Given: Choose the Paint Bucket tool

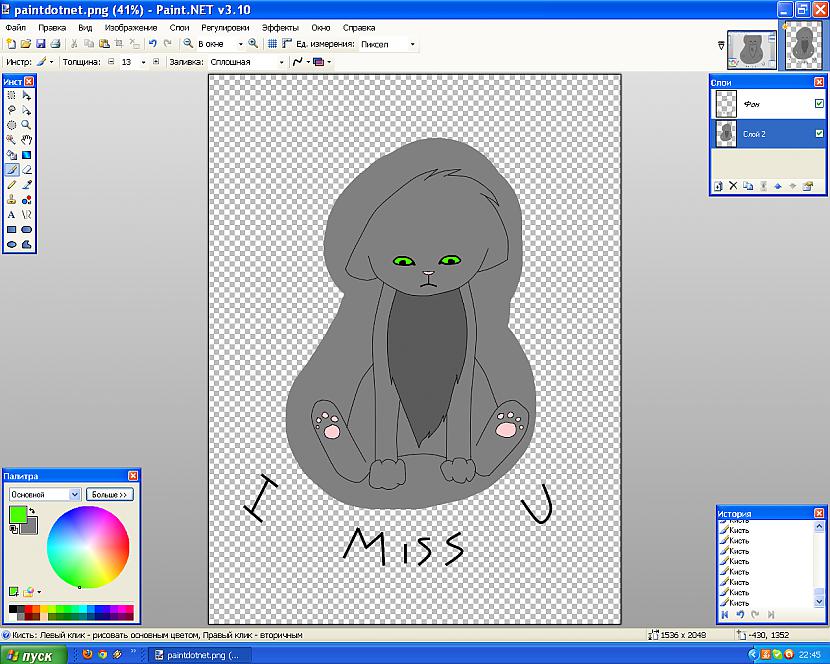Looking at the screenshot, I should [x=12, y=155].
